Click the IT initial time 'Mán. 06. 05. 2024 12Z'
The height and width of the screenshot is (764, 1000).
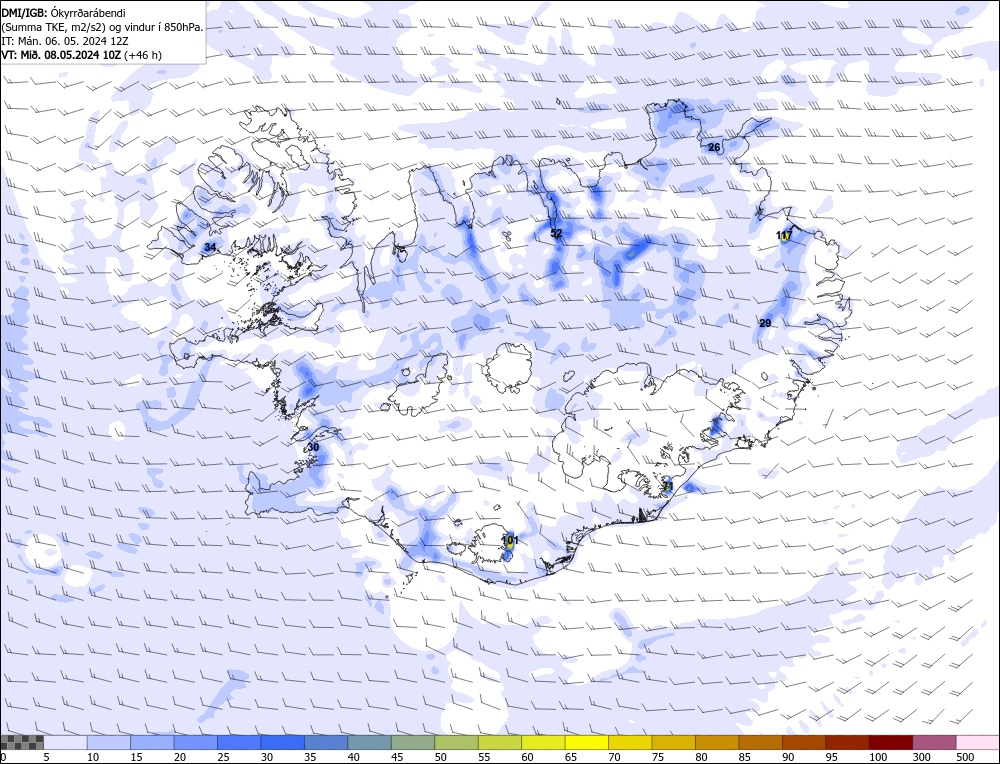click(x=64, y=41)
